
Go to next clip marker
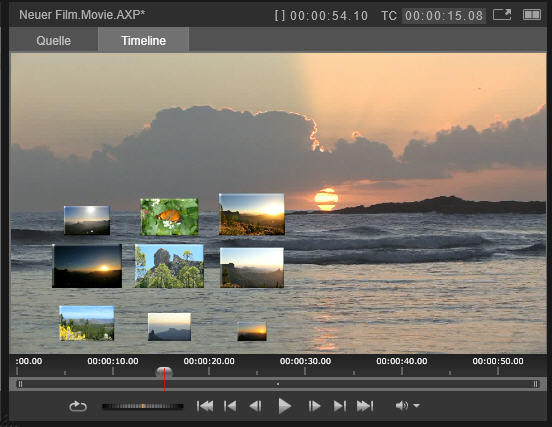coord(340,406)
